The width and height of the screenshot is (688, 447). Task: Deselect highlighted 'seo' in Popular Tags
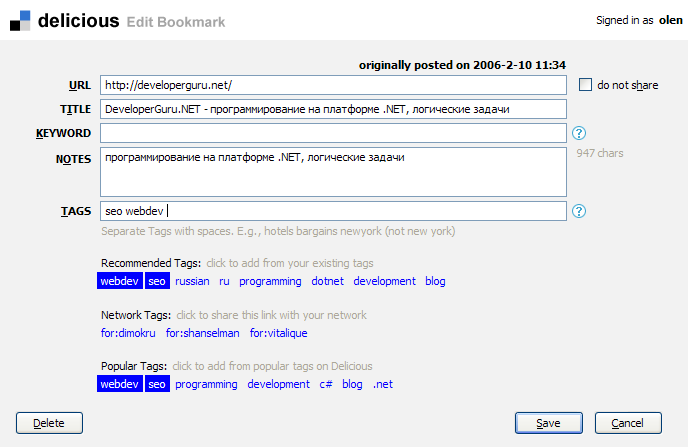[x=157, y=384]
